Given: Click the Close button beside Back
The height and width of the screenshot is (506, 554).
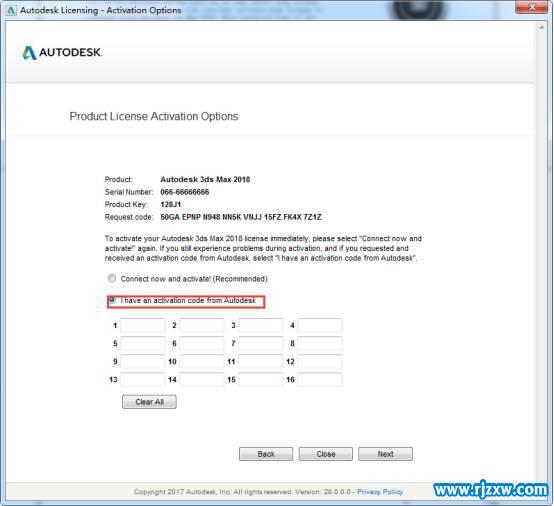Looking at the screenshot, I should coord(325,454).
